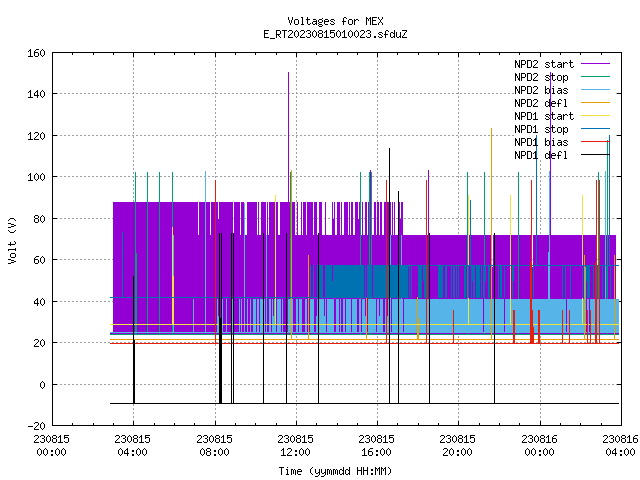640x480 pixels.
Task: Click the y-axis tick label 60
Action: click(x=39, y=260)
